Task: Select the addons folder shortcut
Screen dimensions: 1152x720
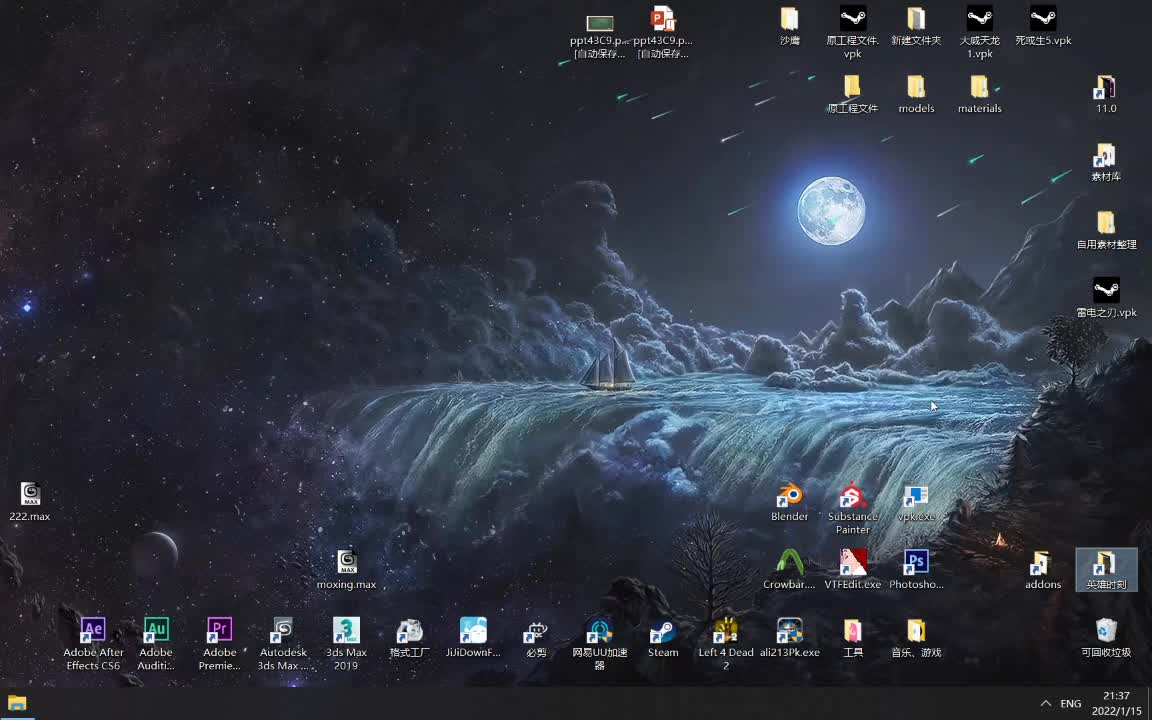Action: click(x=1043, y=569)
